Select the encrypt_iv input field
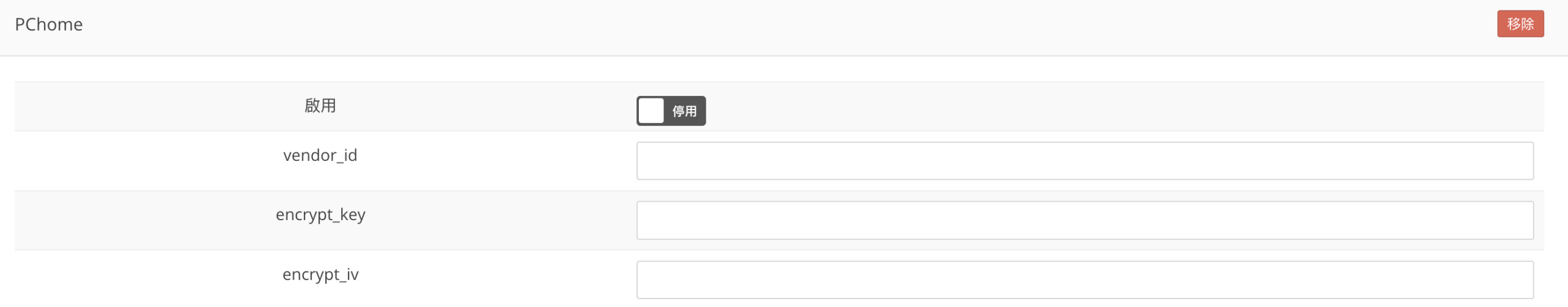This screenshot has width=1568, height=307. click(1084, 279)
